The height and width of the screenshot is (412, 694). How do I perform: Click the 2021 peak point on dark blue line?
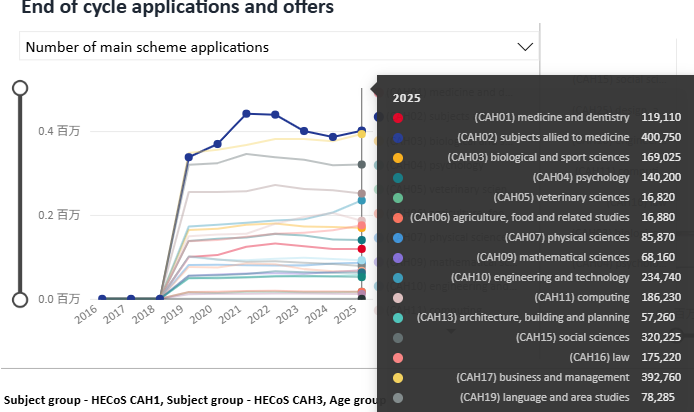tap(247, 113)
